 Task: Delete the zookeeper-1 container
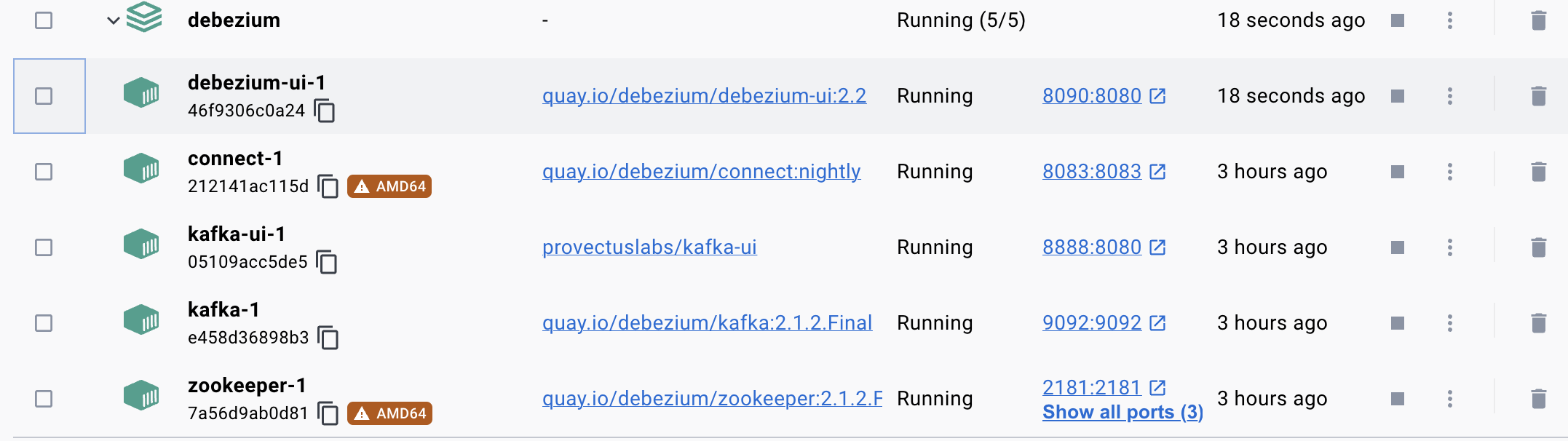click(1538, 399)
